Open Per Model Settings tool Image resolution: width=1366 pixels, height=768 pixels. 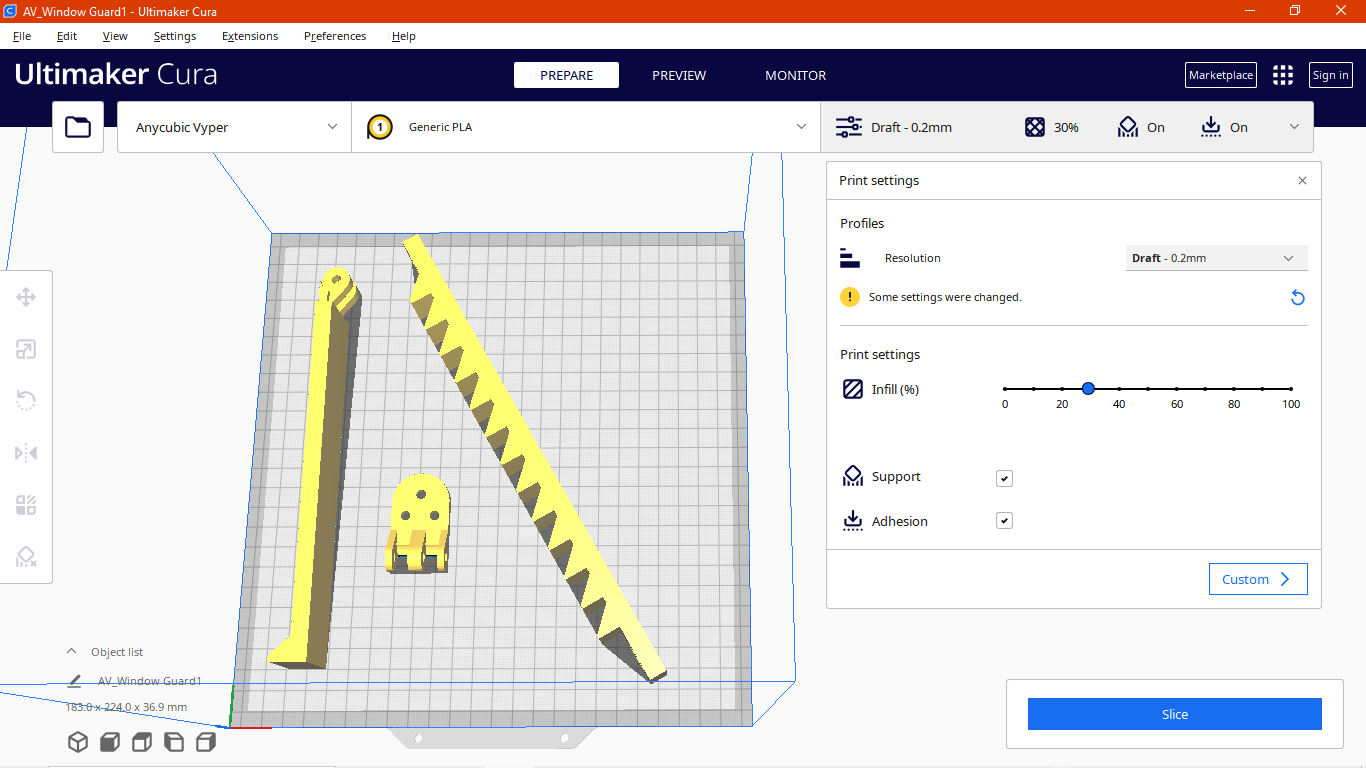tap(26, 505)
